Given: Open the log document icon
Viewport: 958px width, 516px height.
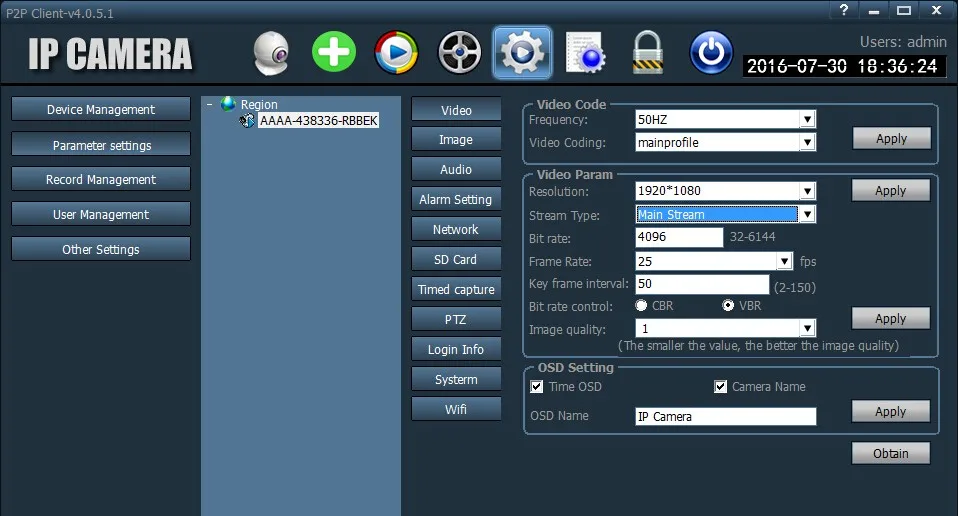Looking at the screenshot, I should (x=585, y=53).
